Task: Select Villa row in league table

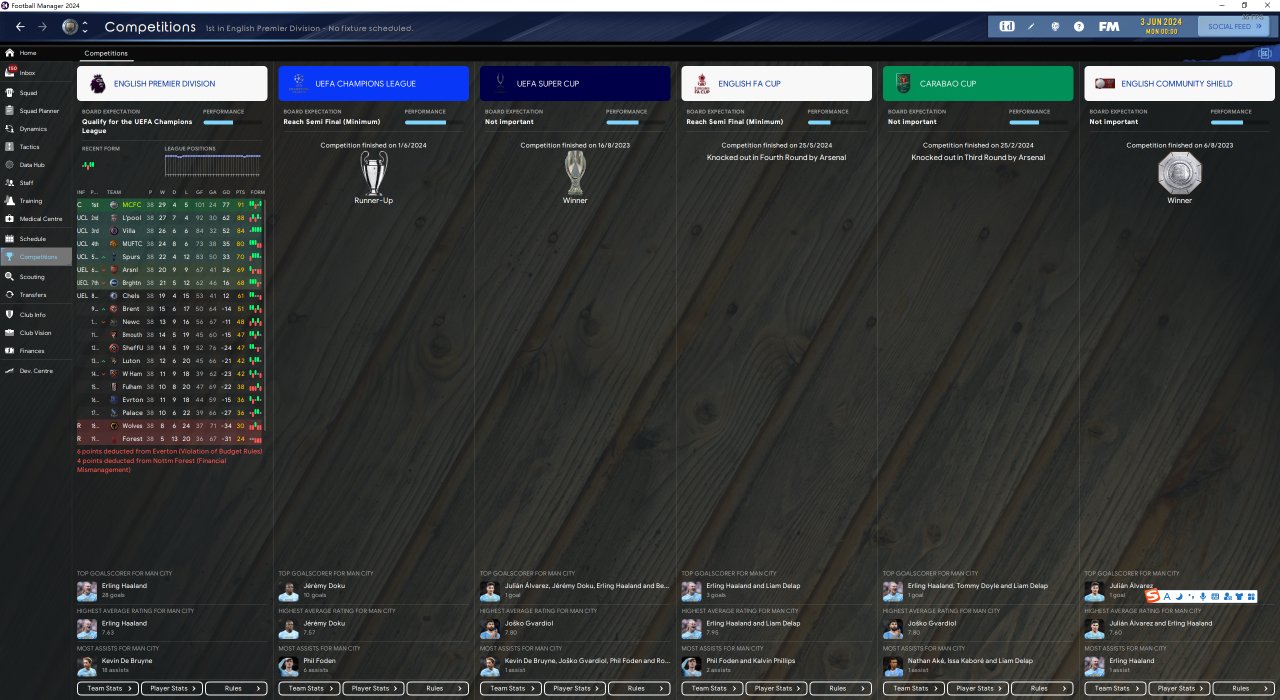Action: tap(171, 230)
